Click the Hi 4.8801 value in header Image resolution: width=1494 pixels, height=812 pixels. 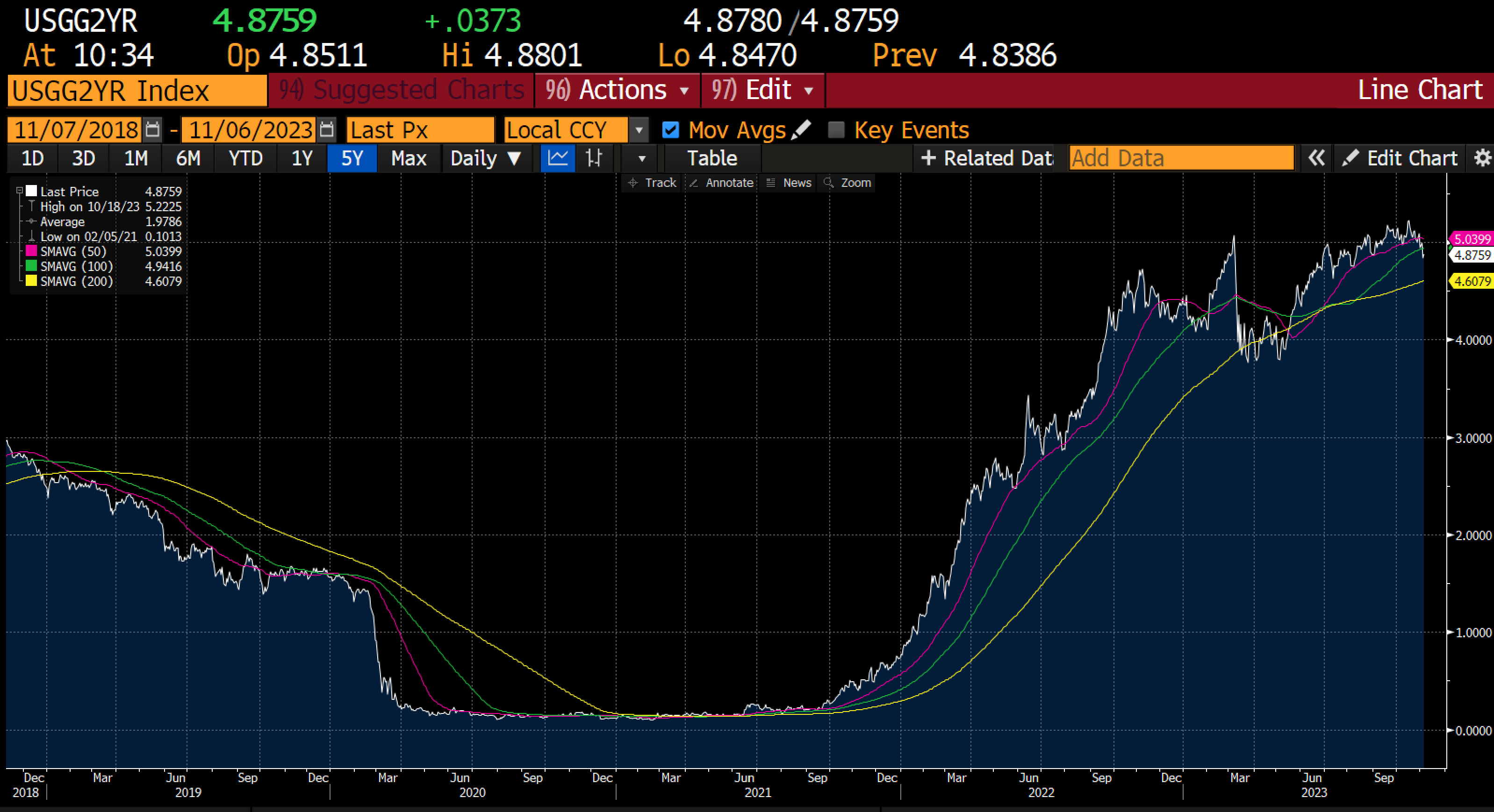[x=533, y=56]
